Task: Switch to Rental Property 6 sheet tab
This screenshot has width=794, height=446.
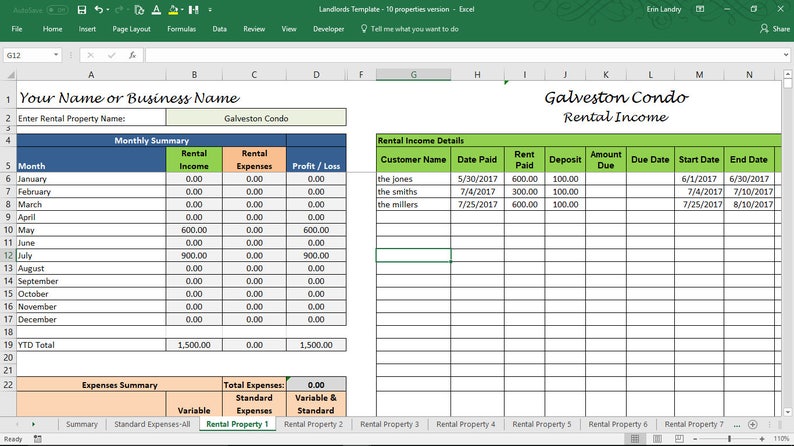Action: click(x=618, y=424)
